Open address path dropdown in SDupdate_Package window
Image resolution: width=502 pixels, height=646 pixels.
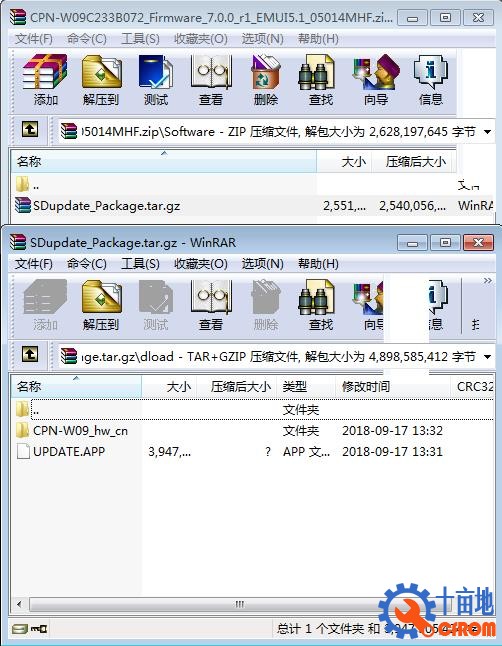[x=488, y=357]
